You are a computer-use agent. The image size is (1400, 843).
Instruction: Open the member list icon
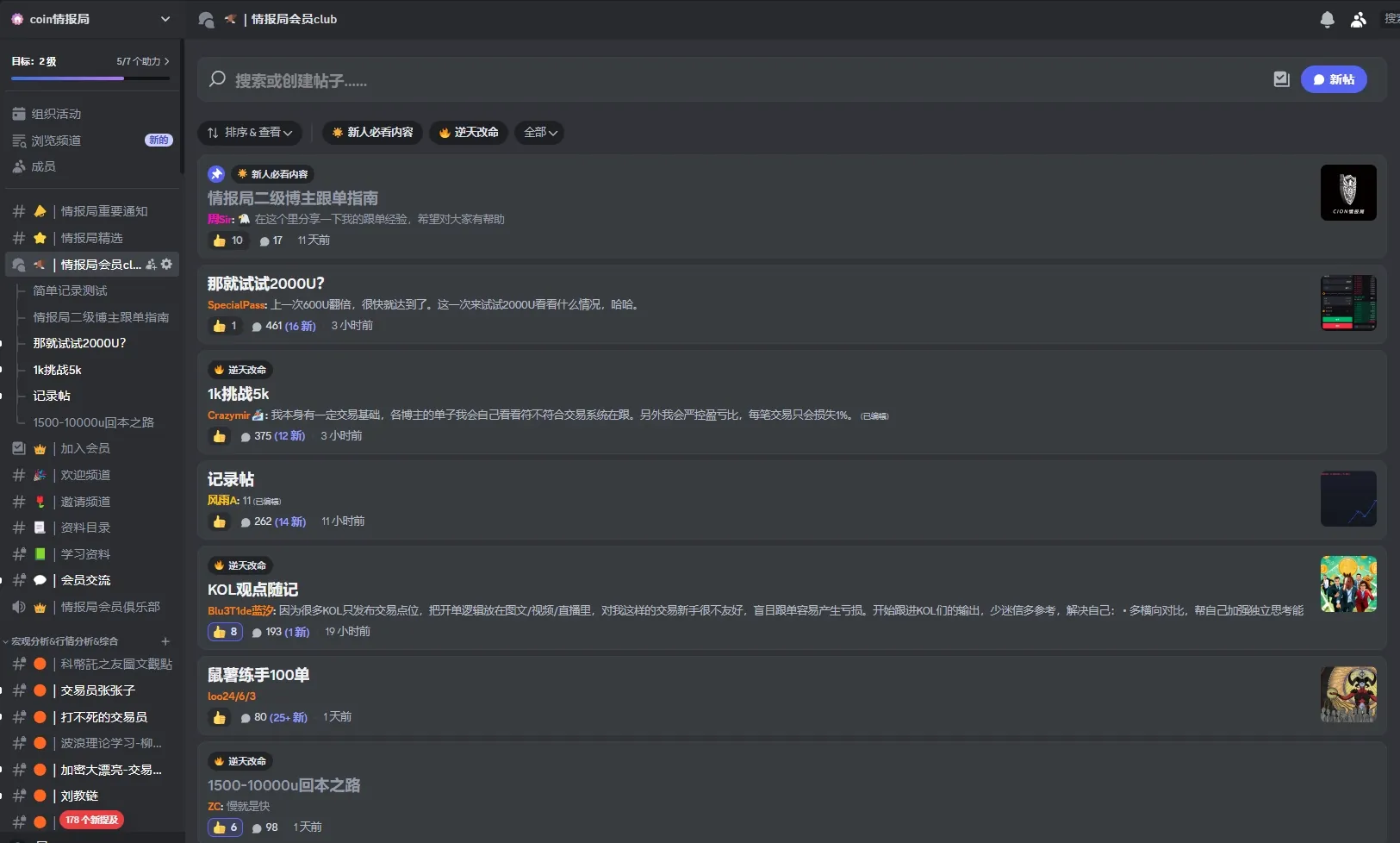coord(1358,19)
